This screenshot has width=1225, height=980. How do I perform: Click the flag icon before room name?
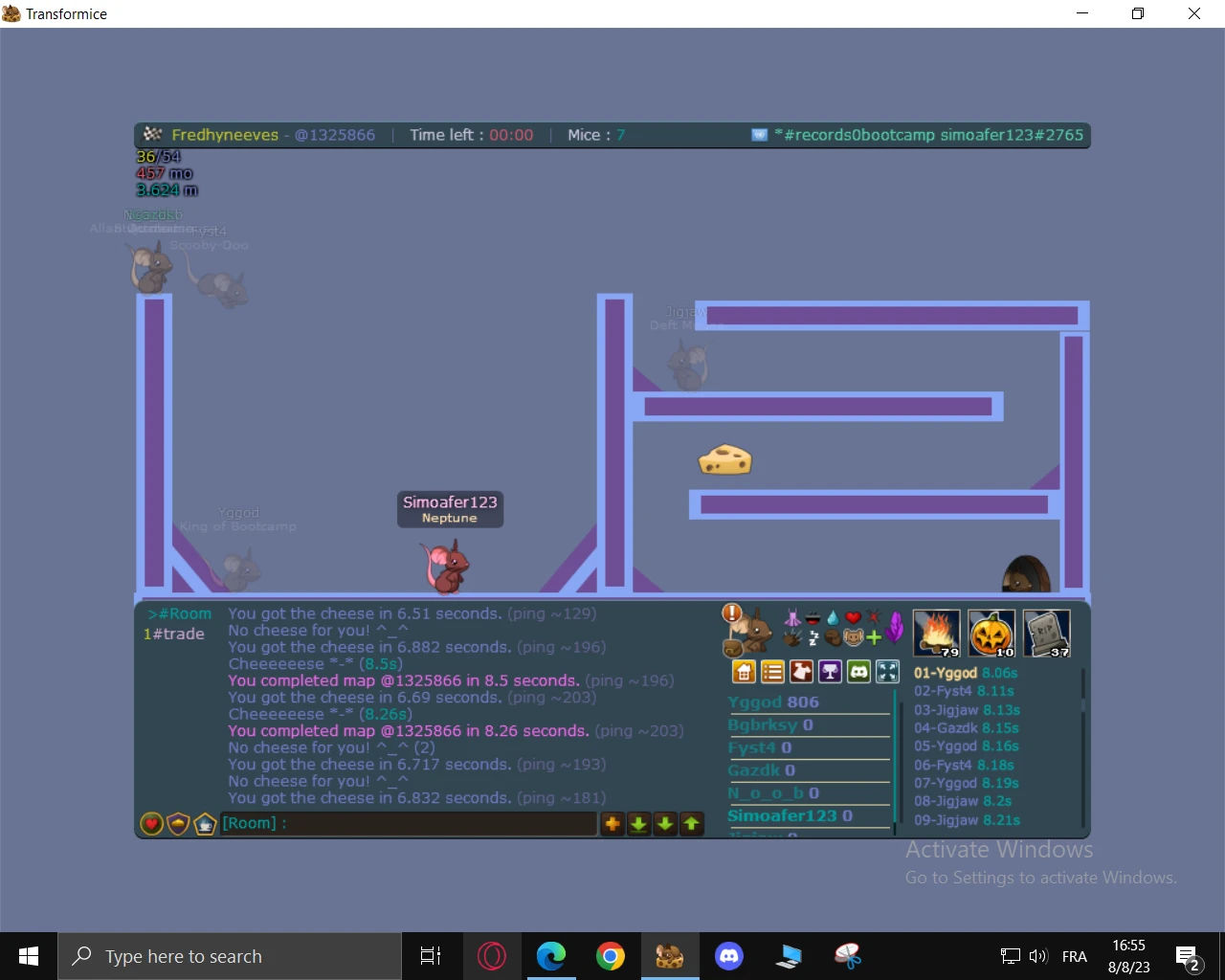click(760, 135)
